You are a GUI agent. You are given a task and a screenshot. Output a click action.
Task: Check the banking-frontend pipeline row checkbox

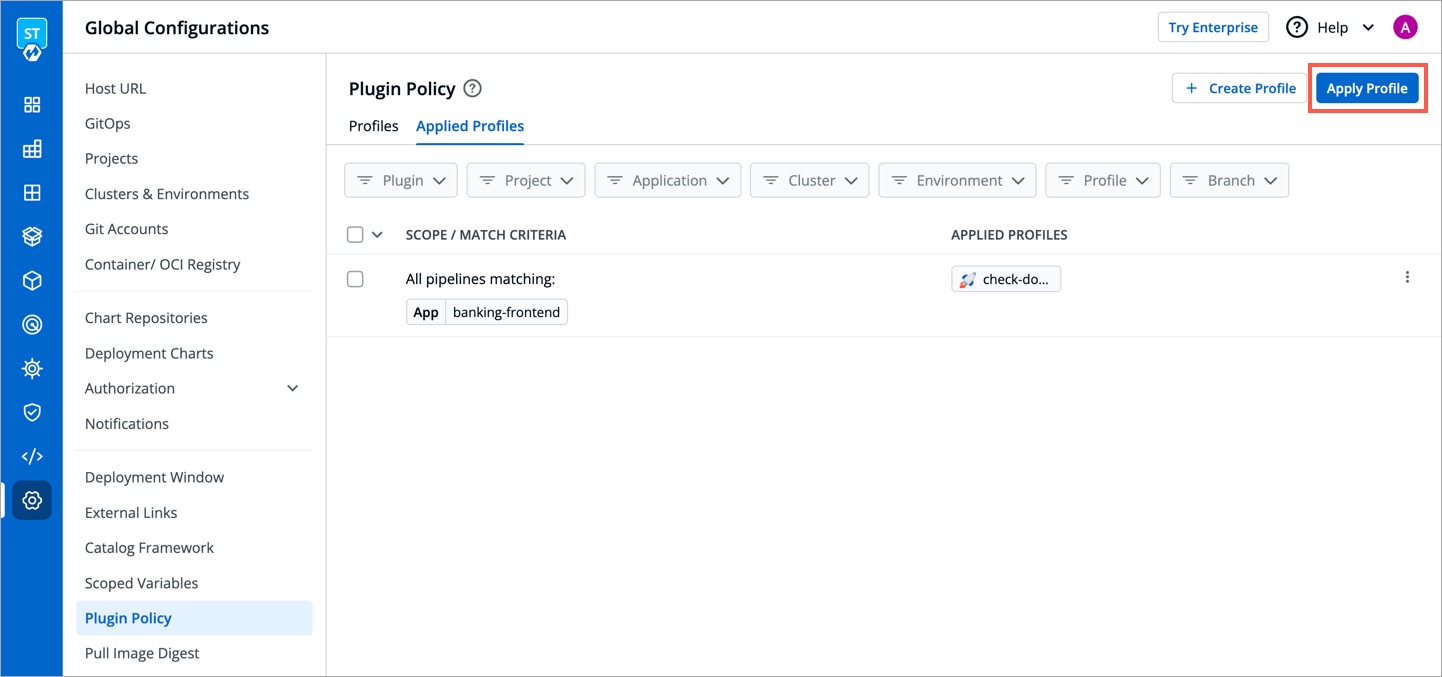click(355, 278)
